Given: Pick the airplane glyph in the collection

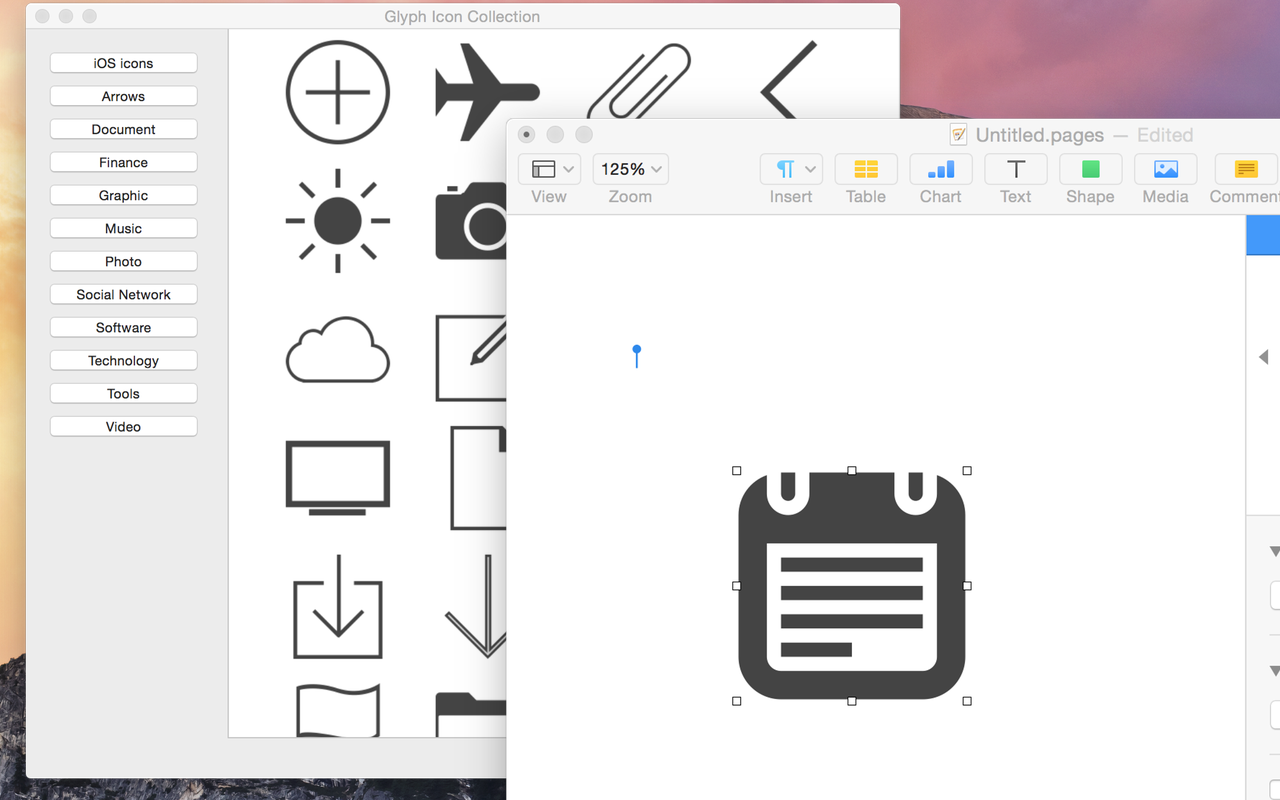Looking at the screenshot, I should [487, 92].
